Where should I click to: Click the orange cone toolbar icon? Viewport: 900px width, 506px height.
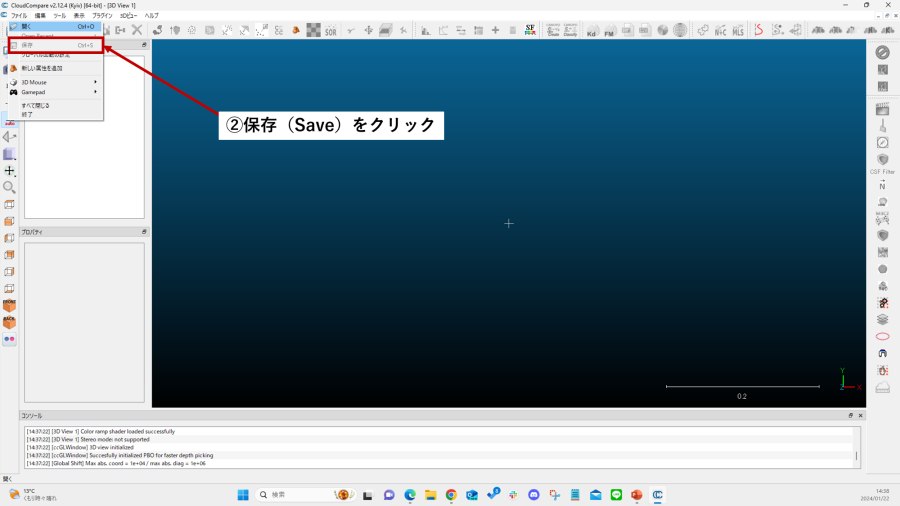tap(296, 30)
